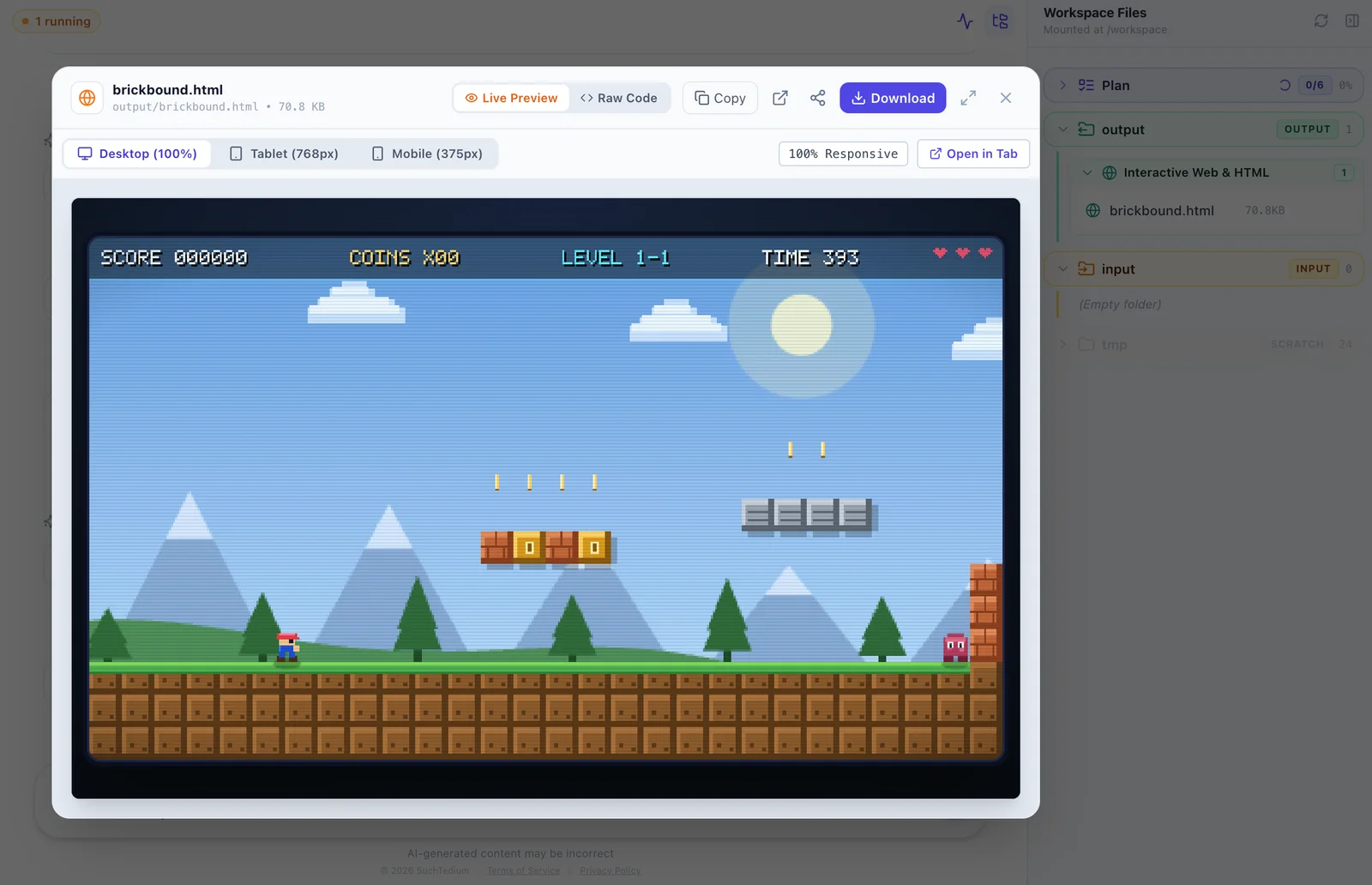Click the 70.8KB file size text

point(1265,210)
